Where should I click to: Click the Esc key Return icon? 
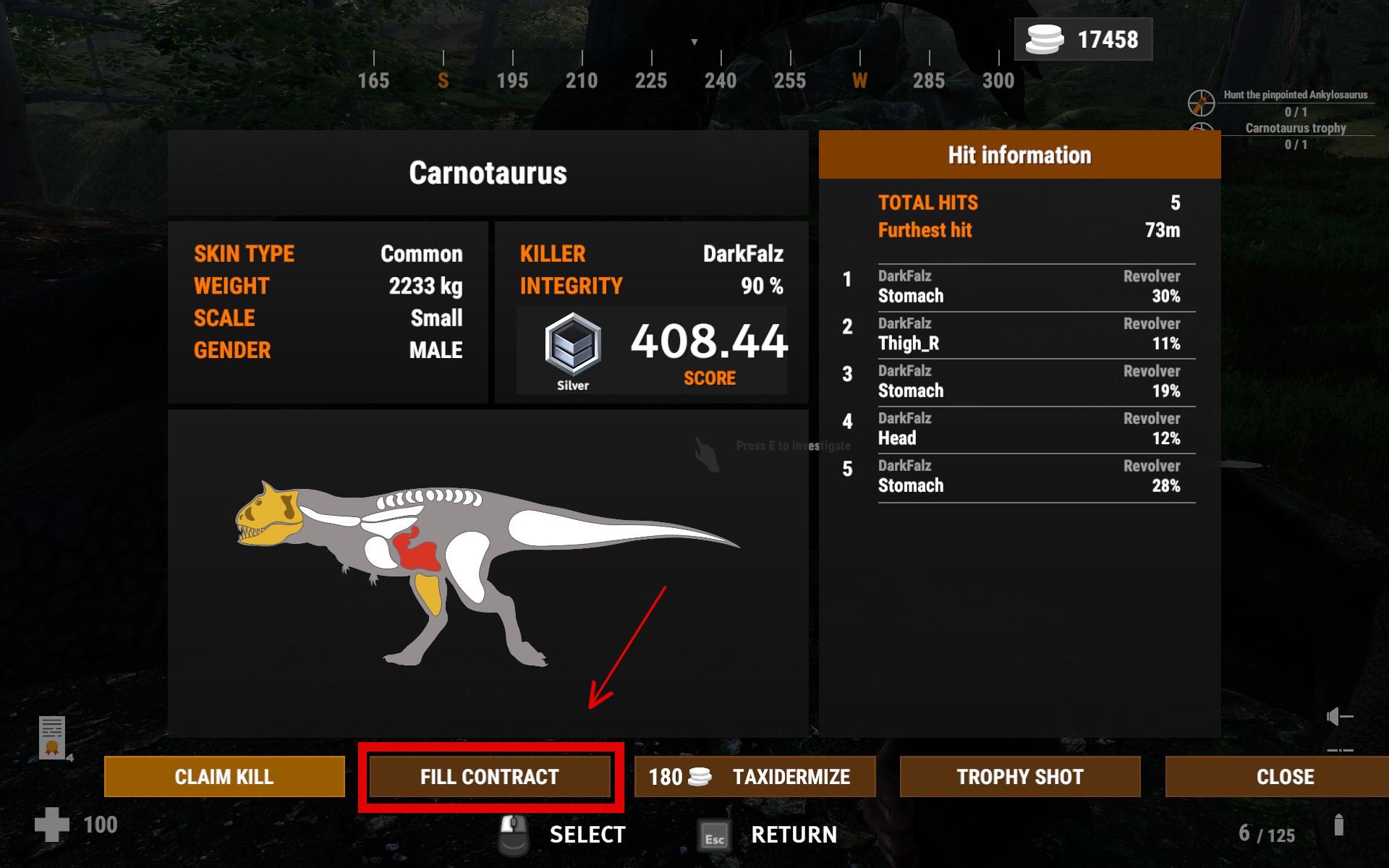tap(714, 836)
